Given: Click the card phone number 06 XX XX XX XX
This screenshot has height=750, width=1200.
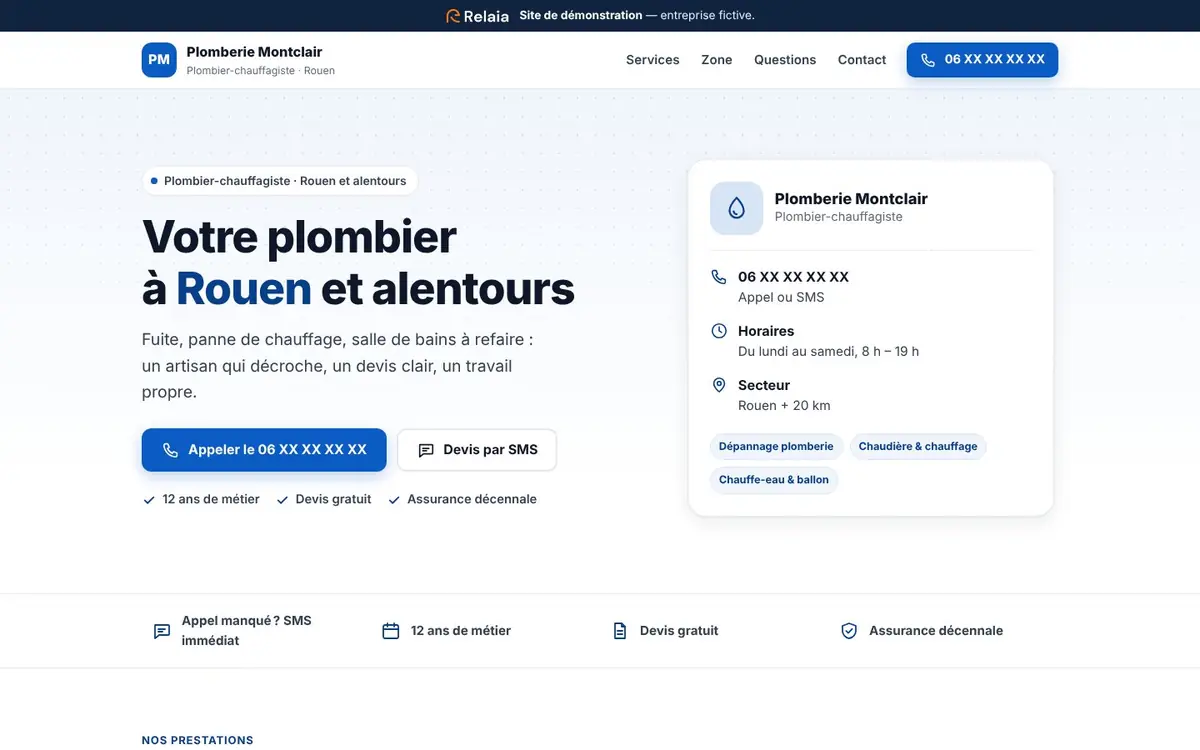Looking at the screenshot, I should pos(793,277).
